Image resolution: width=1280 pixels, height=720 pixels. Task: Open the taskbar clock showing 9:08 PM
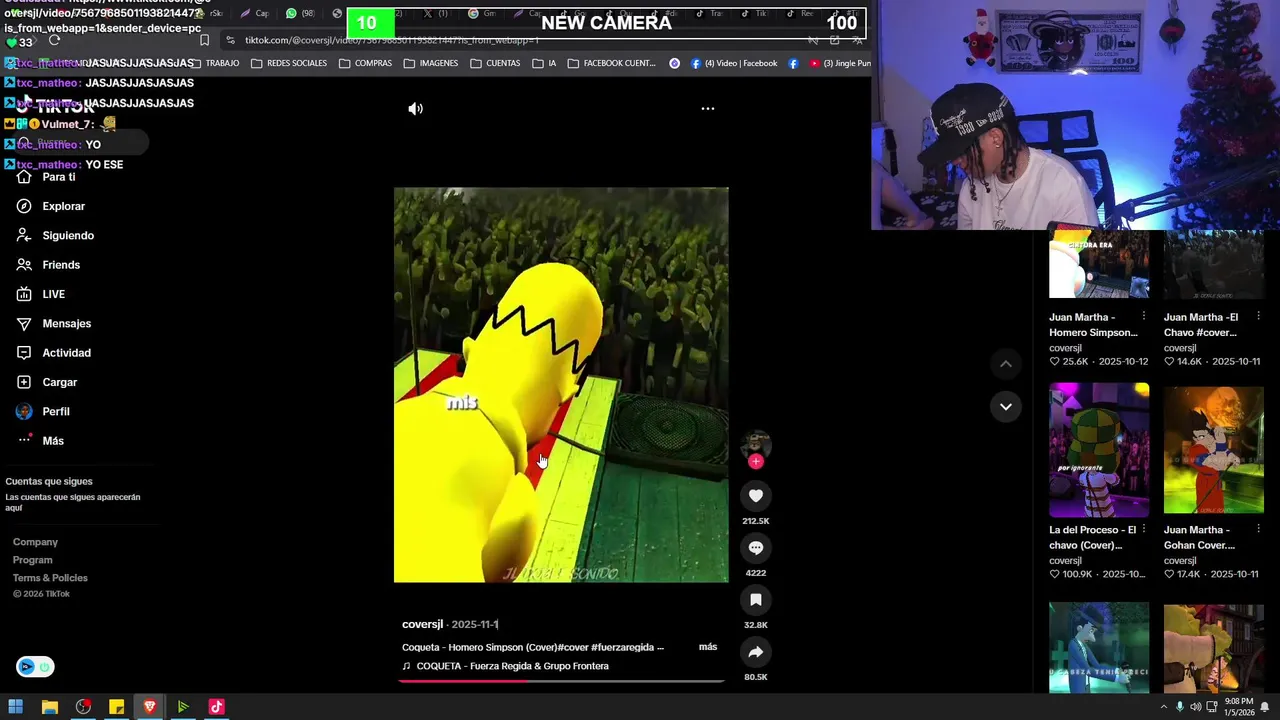[x=1239, y=707]
